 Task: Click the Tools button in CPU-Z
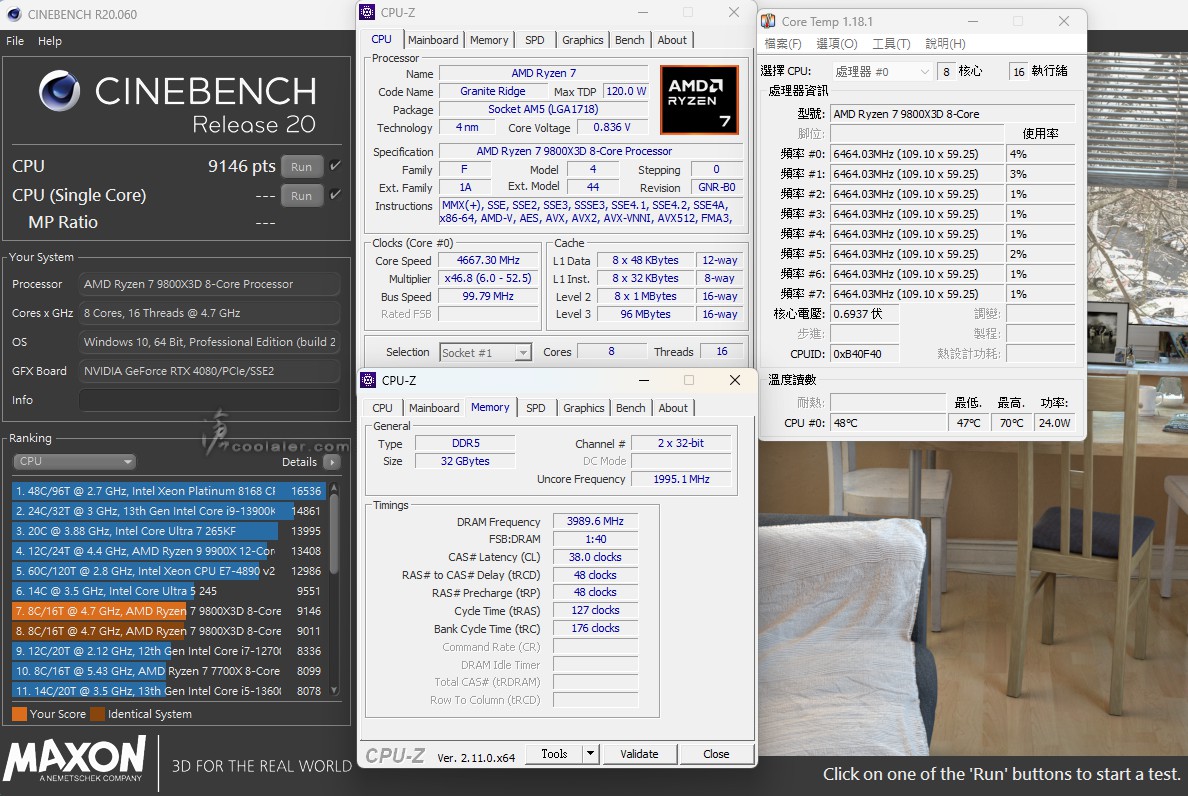pyautogui.click(x=554, y=754)
